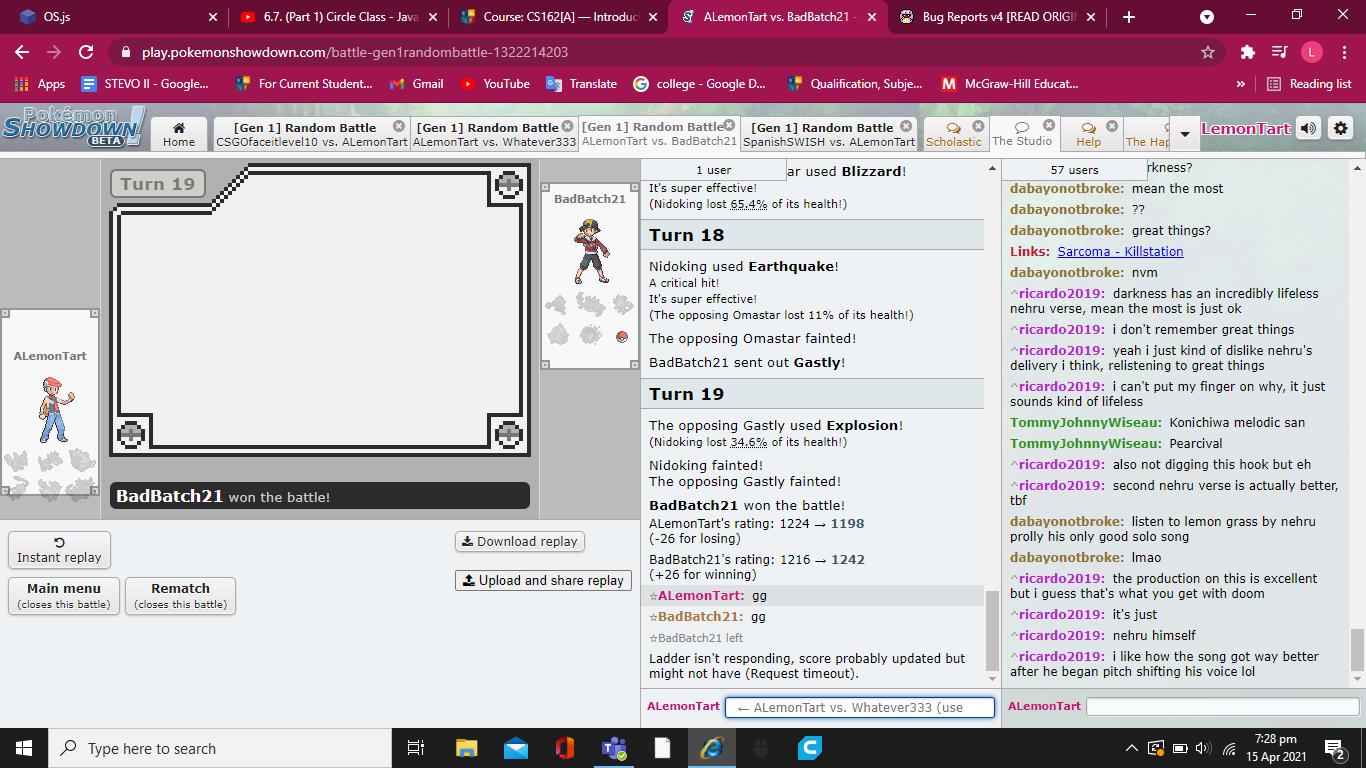Open the Chrome extensions puzzle icon
The height and width of the screenshot is (768, 1366).
coord(1247,52)
